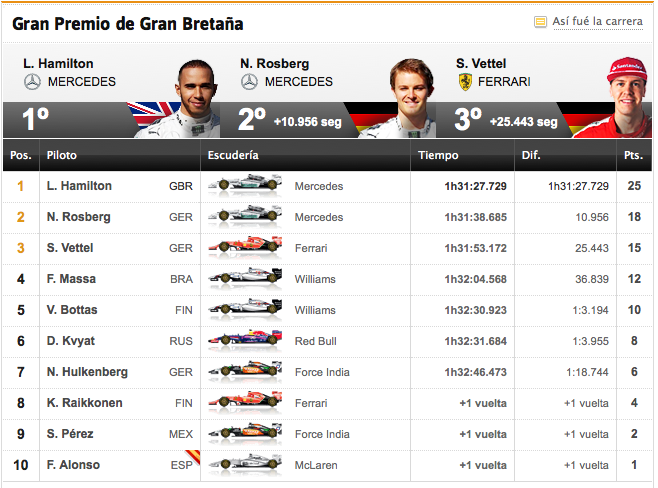Screen dimensions: 658x488
Task: Click the Mercedes car icon in row 1
Action: (x=245, y=185)
